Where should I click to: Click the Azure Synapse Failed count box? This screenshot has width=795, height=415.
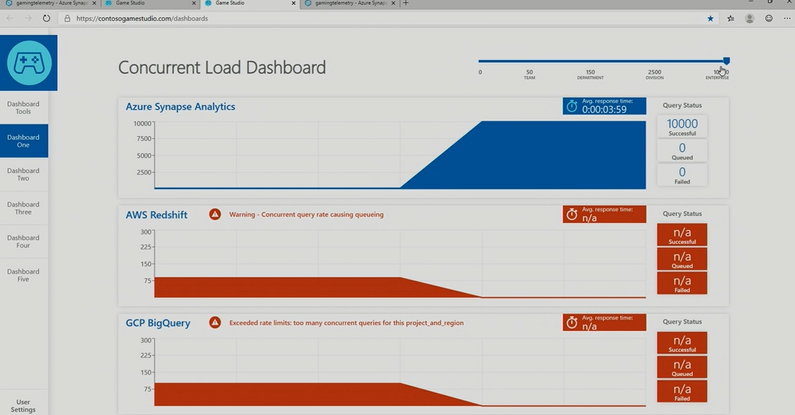pos(681,174)
